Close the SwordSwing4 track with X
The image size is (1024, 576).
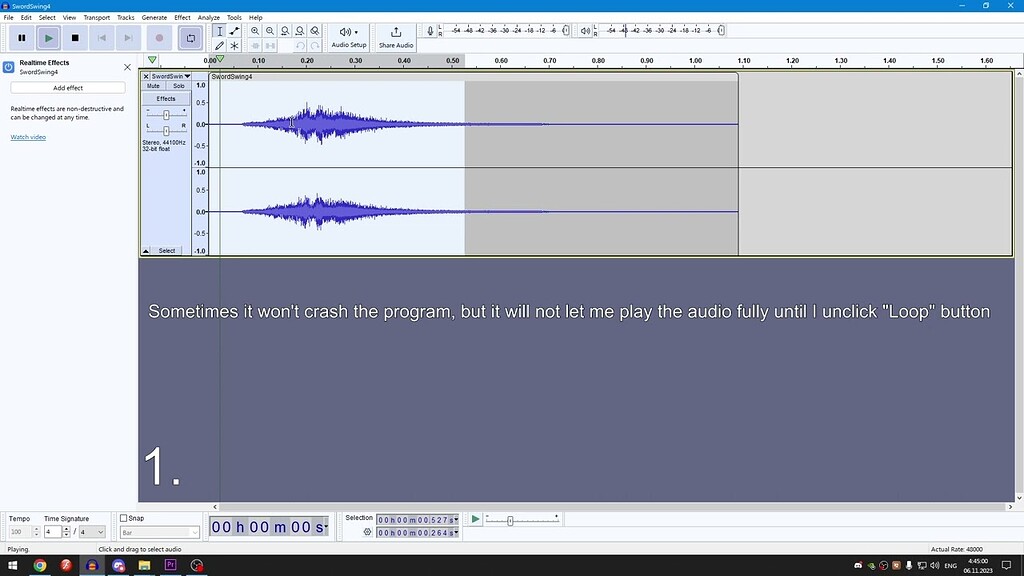(x=146, y=76)
